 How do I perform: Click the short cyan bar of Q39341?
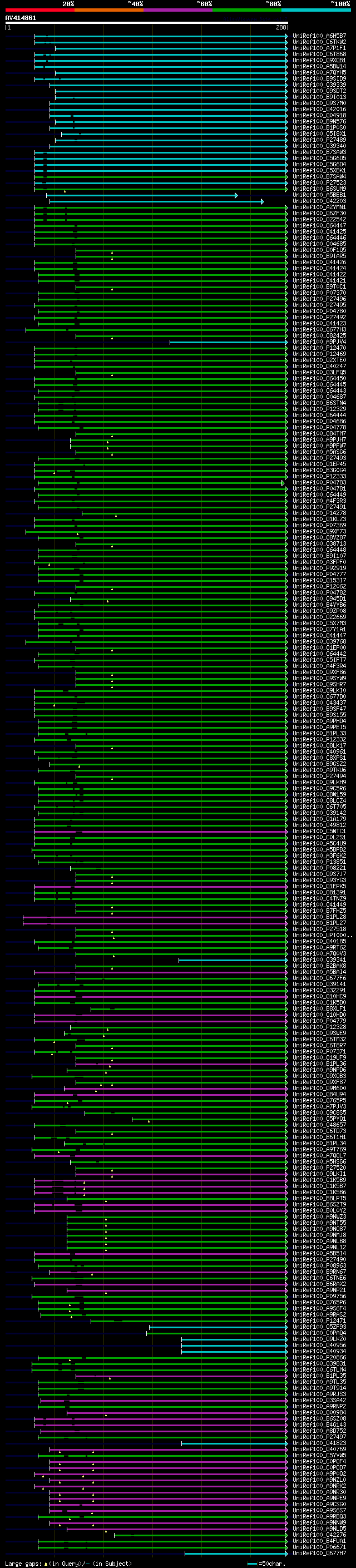click(233, 960)
